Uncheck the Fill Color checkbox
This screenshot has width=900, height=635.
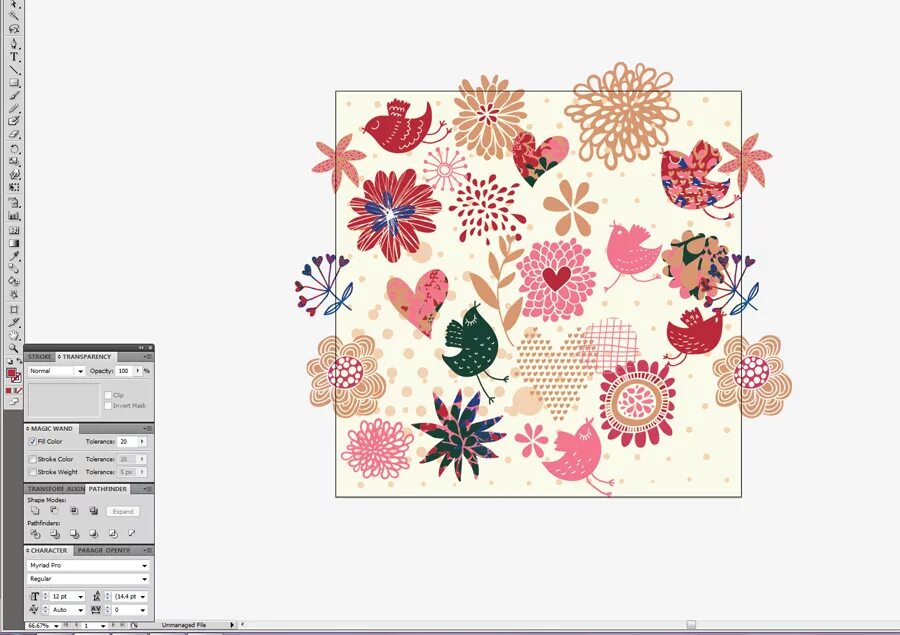pos(33,442)
